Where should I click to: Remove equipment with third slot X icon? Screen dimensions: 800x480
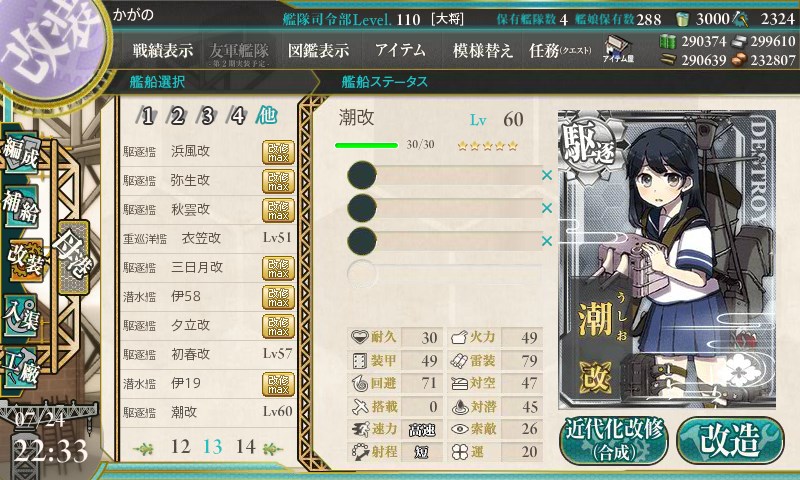point(547,241)
